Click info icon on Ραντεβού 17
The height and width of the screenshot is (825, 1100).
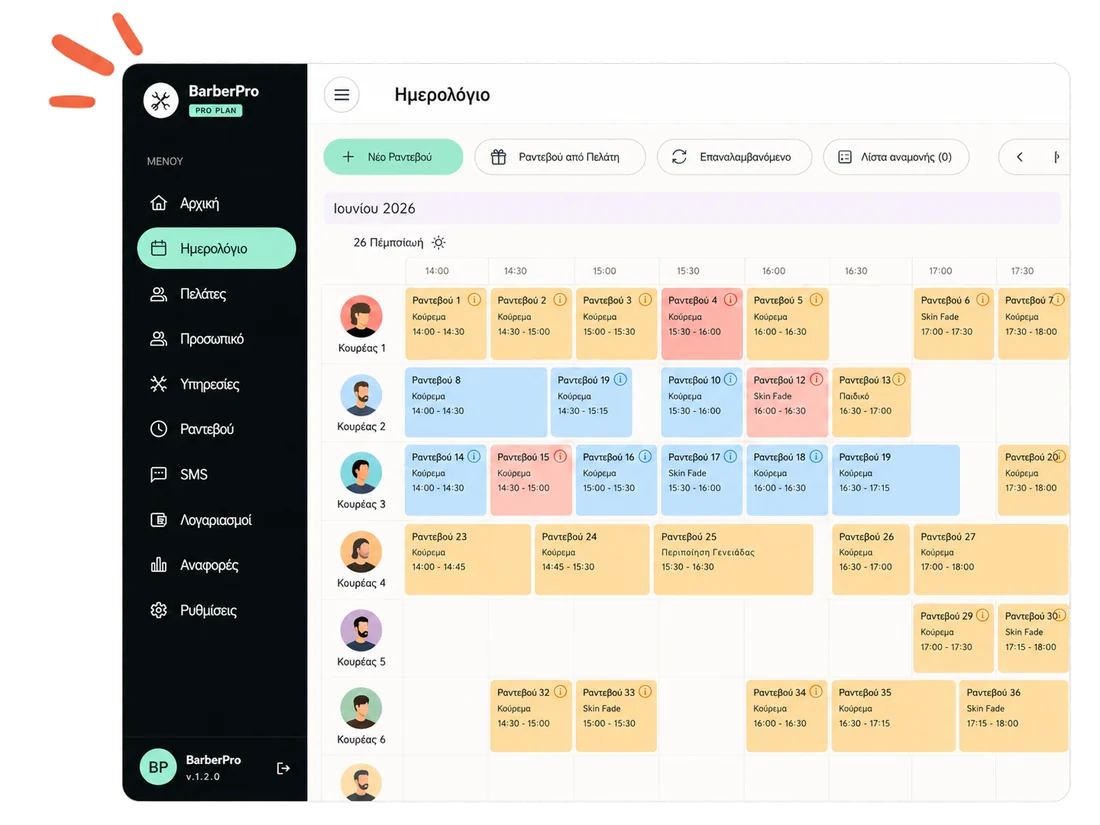tap(730, 457)
